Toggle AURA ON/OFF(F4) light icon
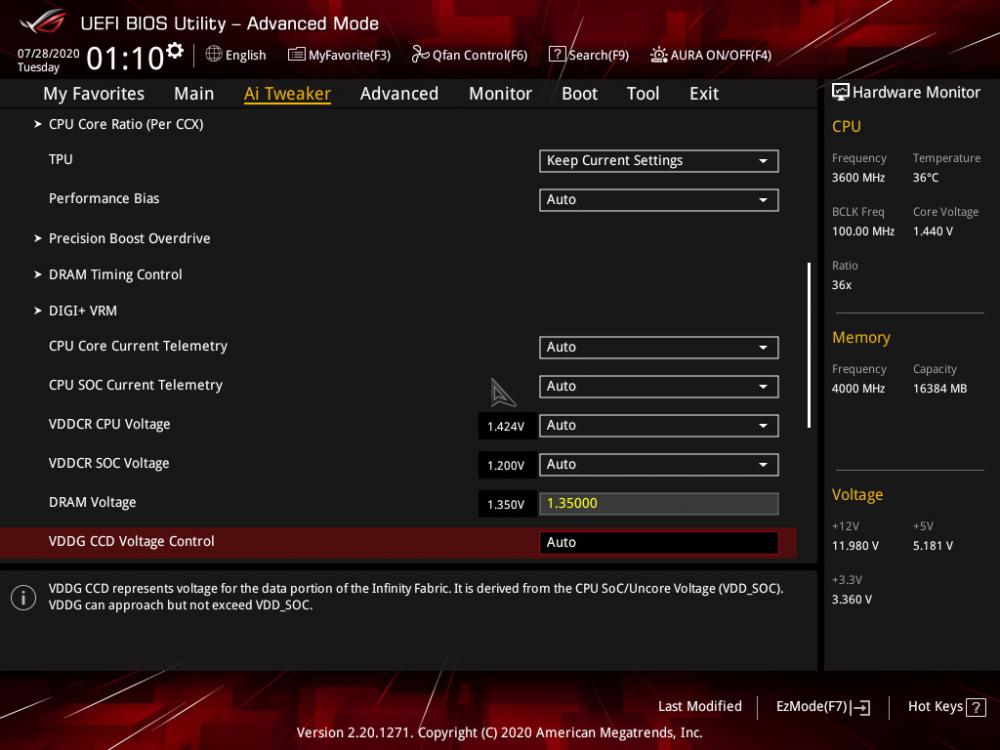 click(x=658, y=55)
